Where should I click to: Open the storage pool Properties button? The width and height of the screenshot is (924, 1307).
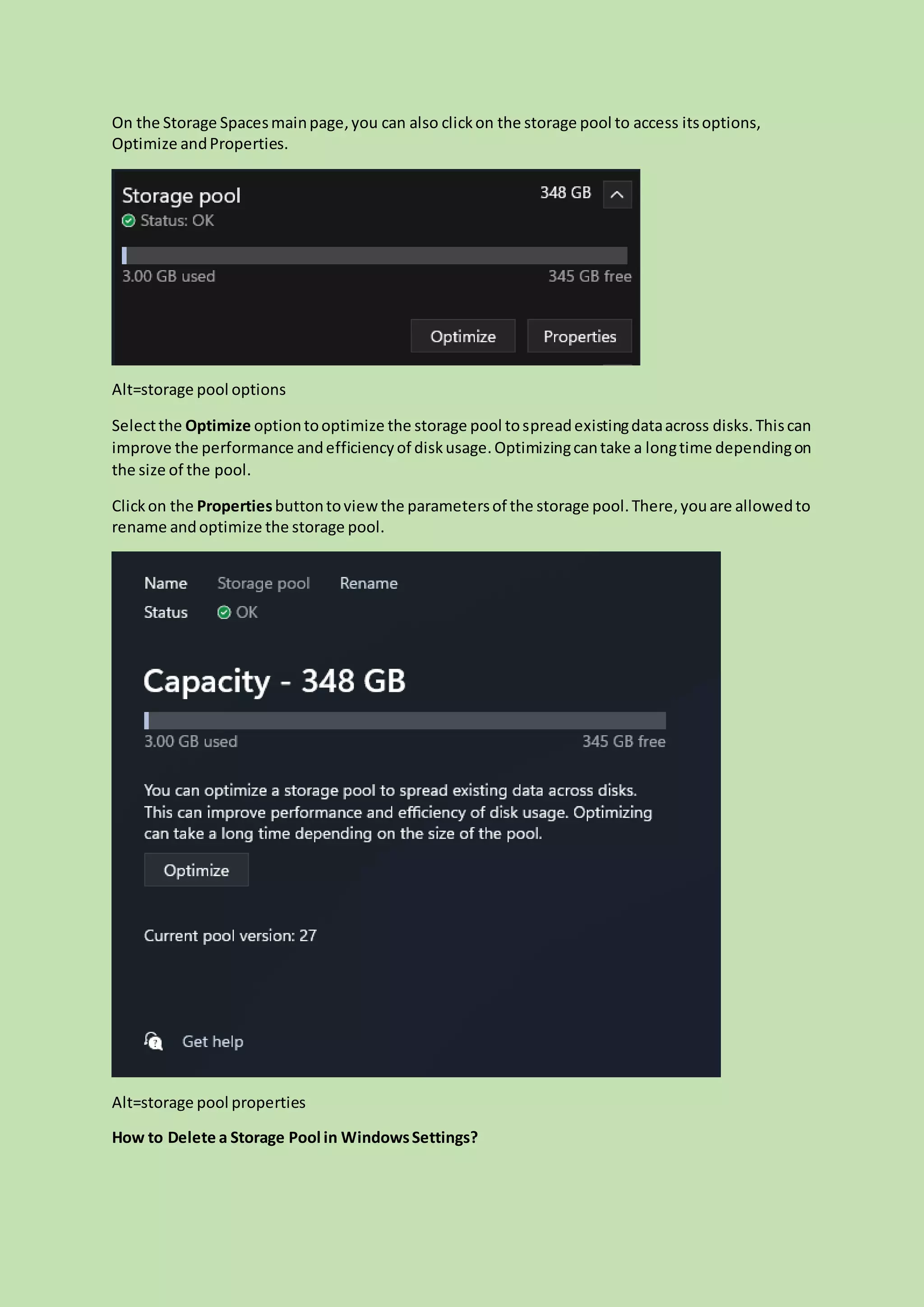tap(579, 336)
